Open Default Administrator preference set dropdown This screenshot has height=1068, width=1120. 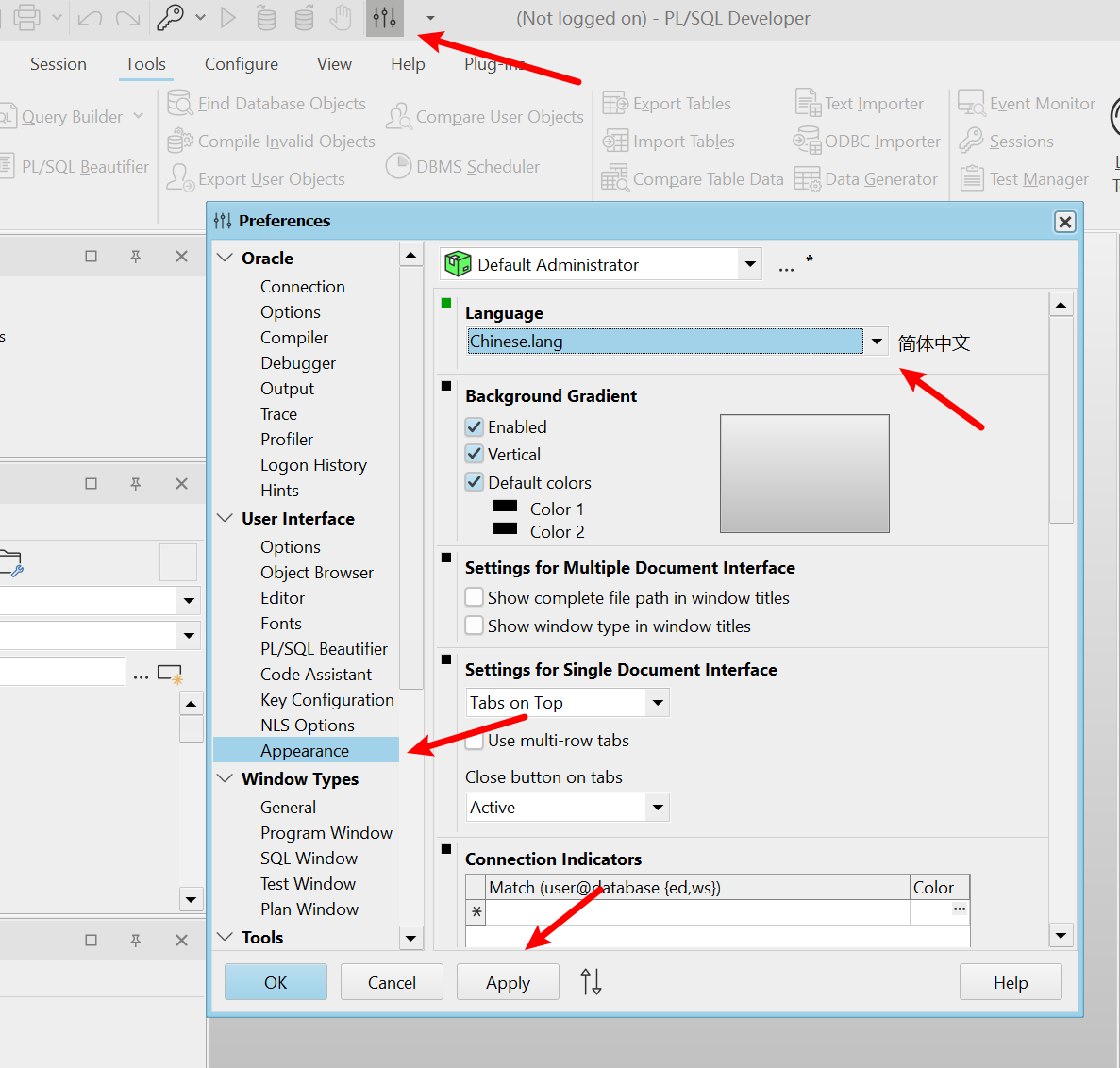tap(750, 264)
